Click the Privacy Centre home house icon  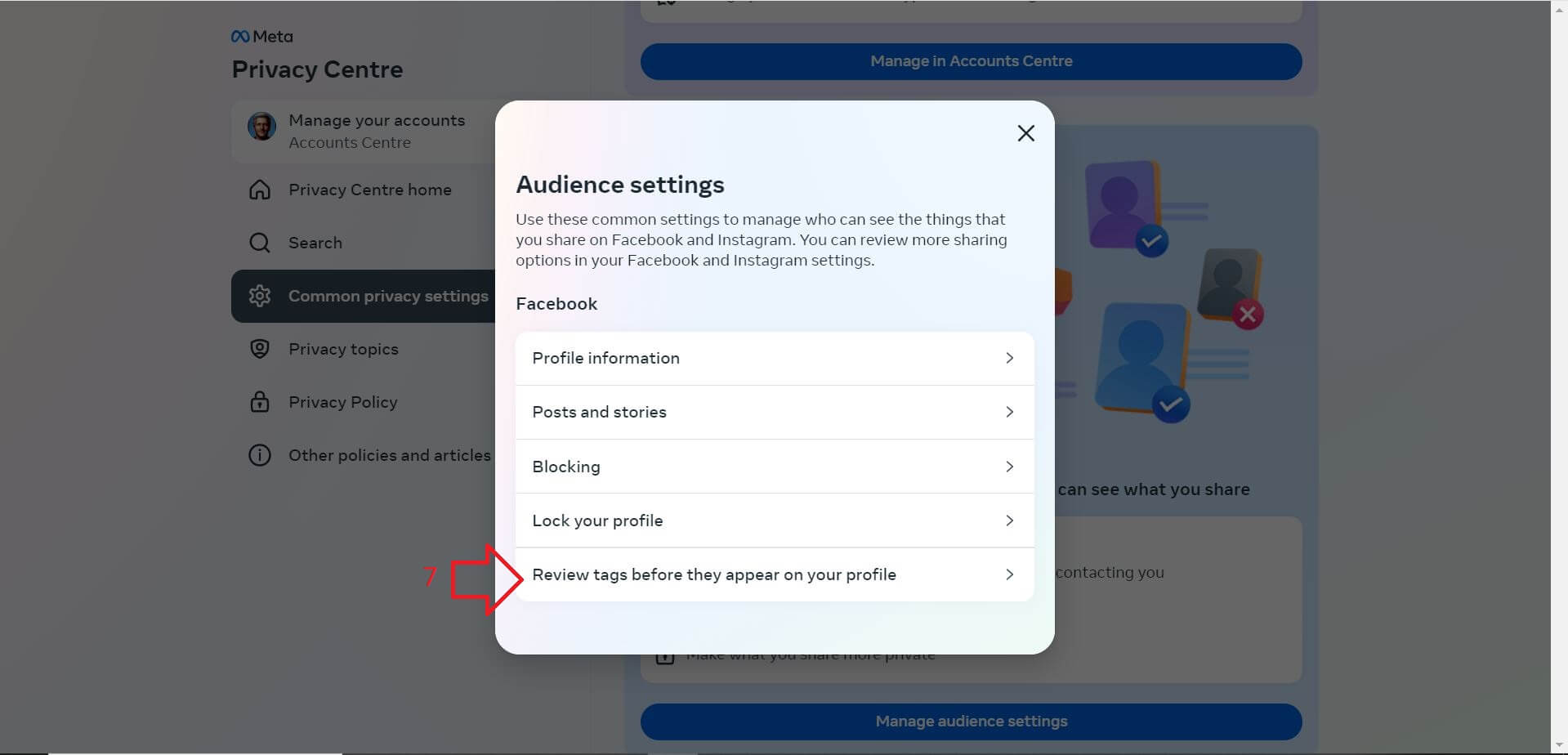(260, 190)
